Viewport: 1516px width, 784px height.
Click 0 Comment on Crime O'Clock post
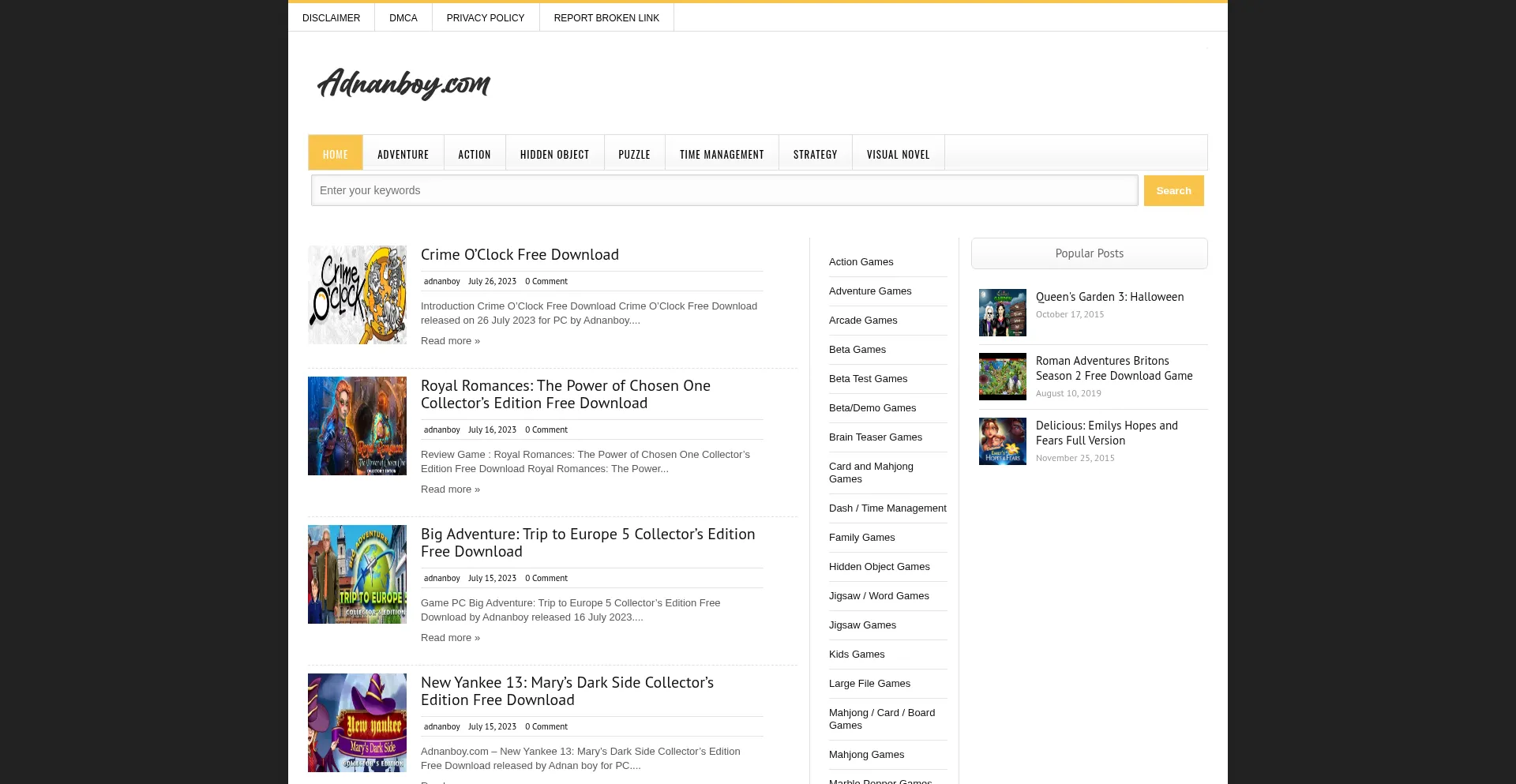point(546,281)
